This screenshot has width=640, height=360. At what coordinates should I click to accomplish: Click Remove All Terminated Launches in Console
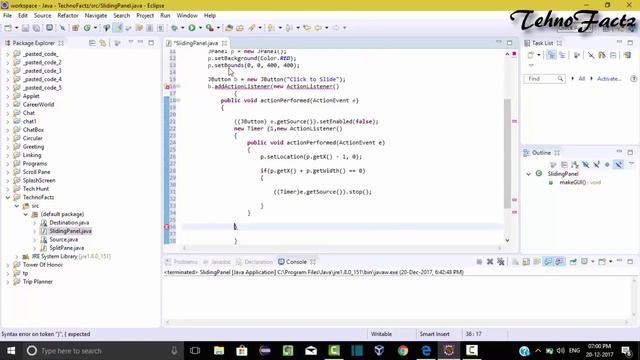click(501, 262)
